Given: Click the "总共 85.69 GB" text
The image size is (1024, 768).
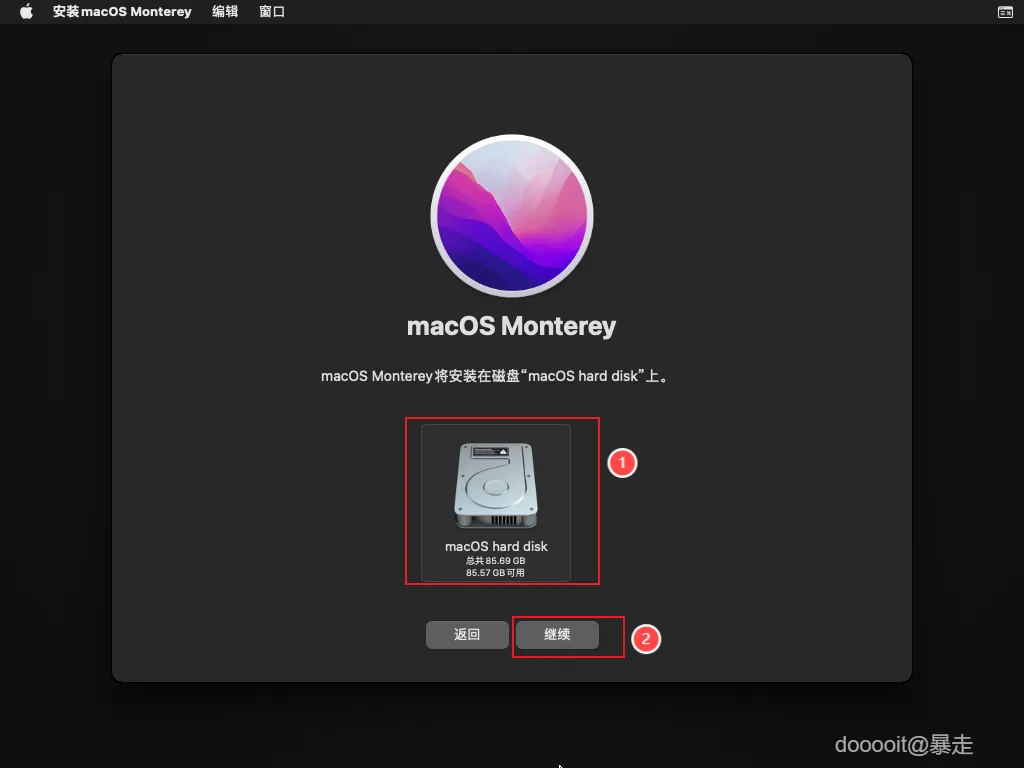Looking at the screenshot, I should (496, 560).
